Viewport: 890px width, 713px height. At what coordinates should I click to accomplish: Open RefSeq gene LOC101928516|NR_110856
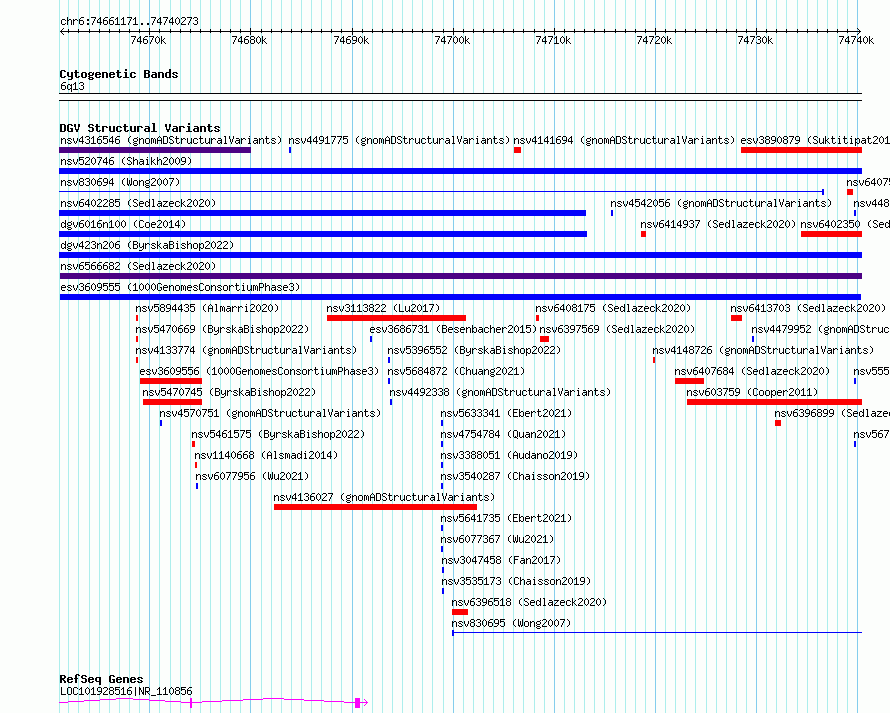coord(126,691)
